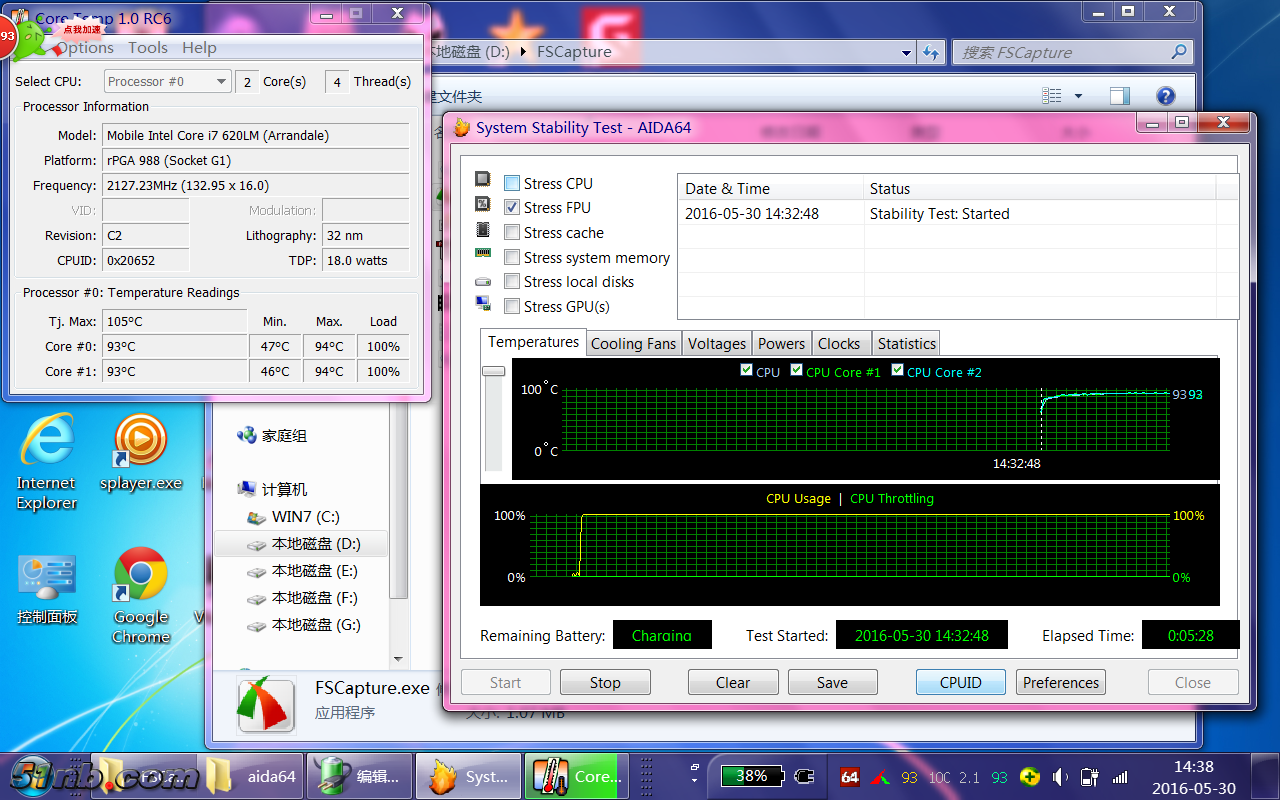
Task: Uncheck the Stress FPU checkbox
Action: 512,208
